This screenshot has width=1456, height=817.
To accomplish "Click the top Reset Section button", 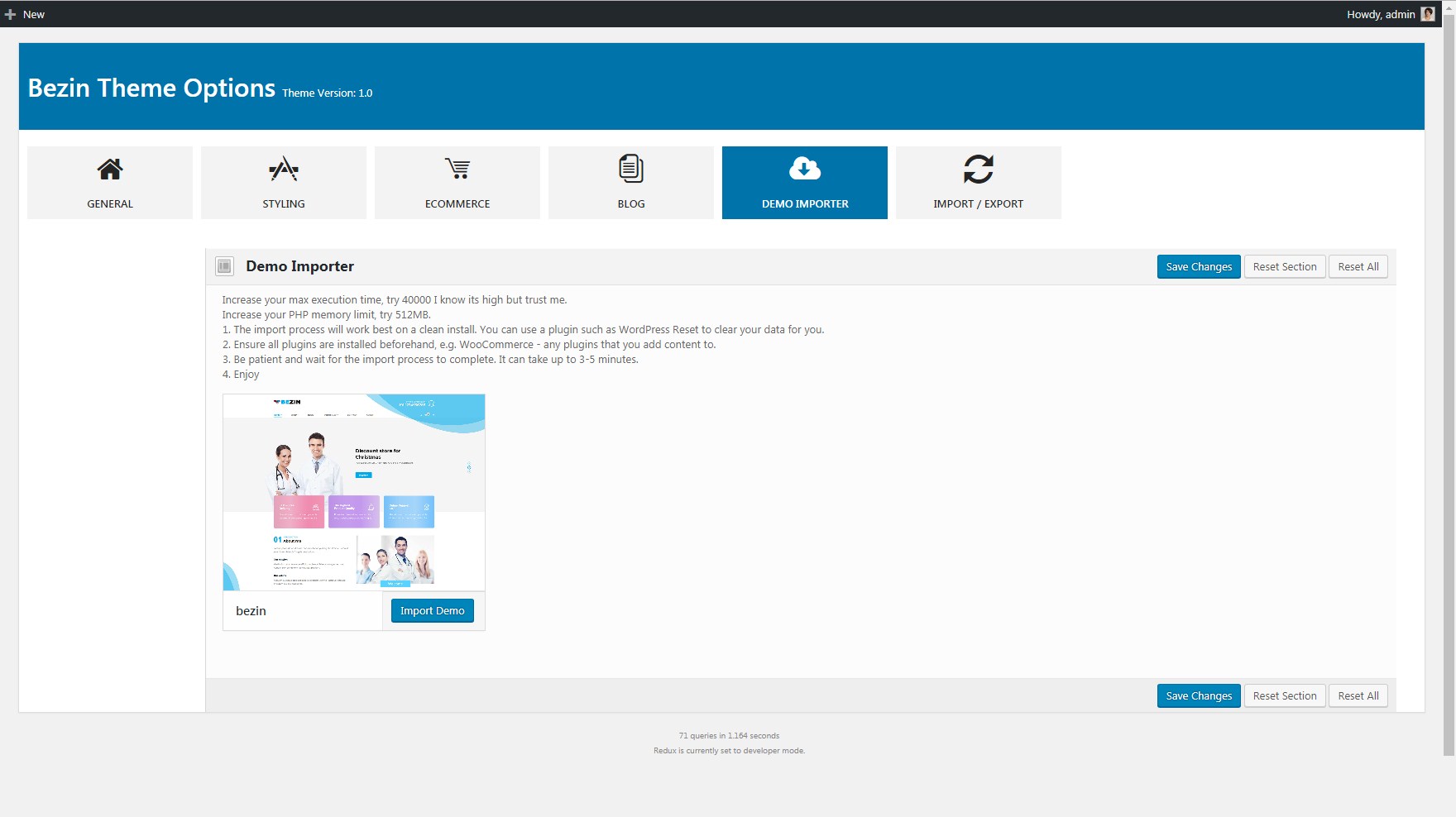I will (1285, 266).
